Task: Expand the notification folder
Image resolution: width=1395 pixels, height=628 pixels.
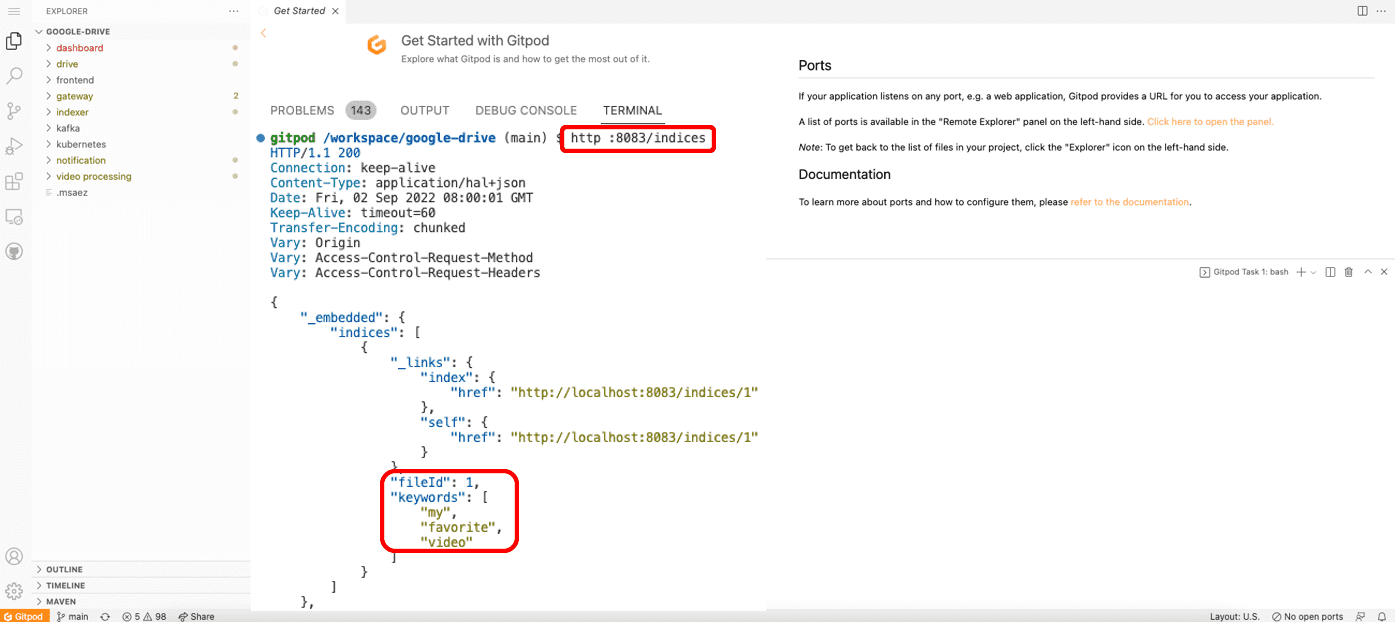Action: (x=81, y=160)
